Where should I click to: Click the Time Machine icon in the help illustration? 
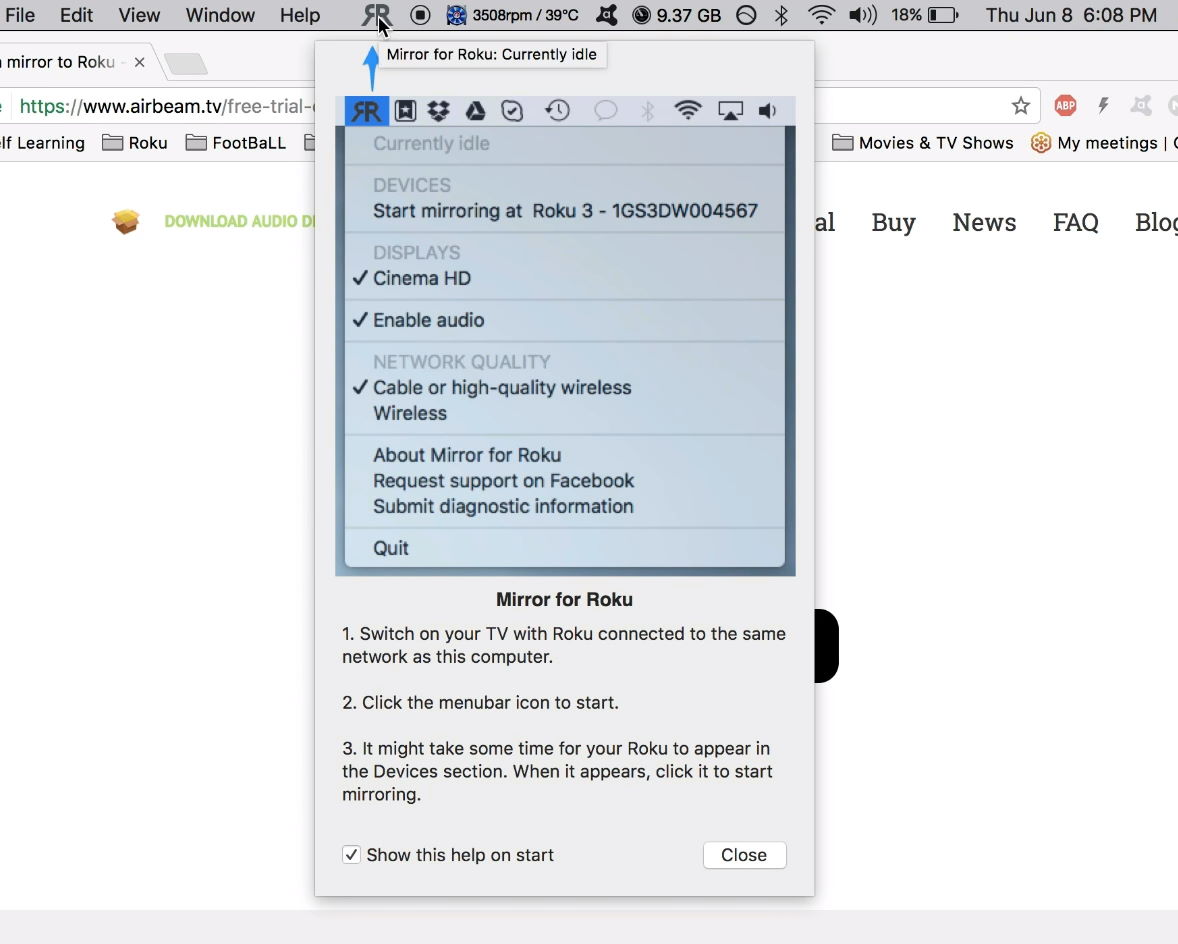(557, 111)
